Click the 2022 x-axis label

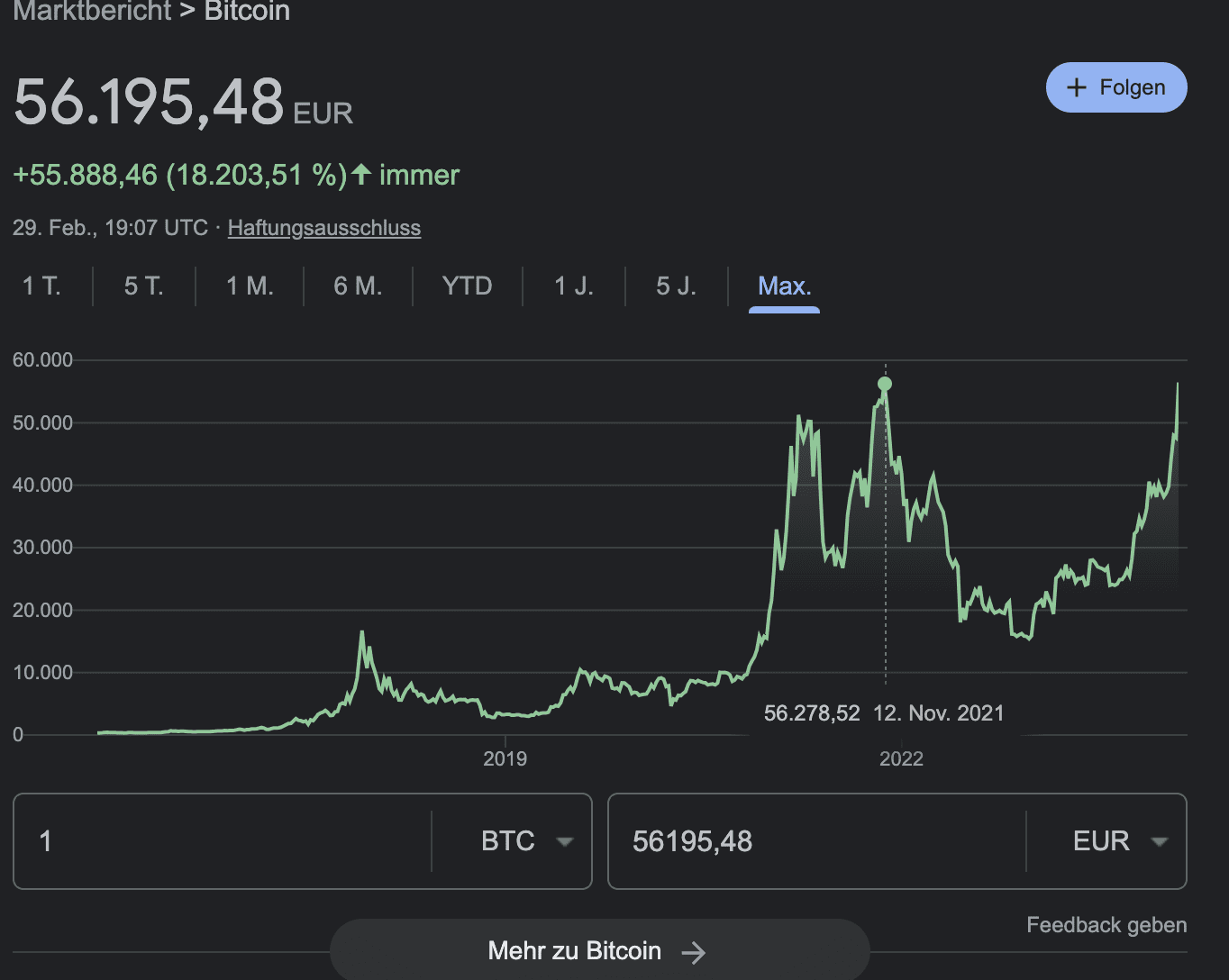coord(901,758)
